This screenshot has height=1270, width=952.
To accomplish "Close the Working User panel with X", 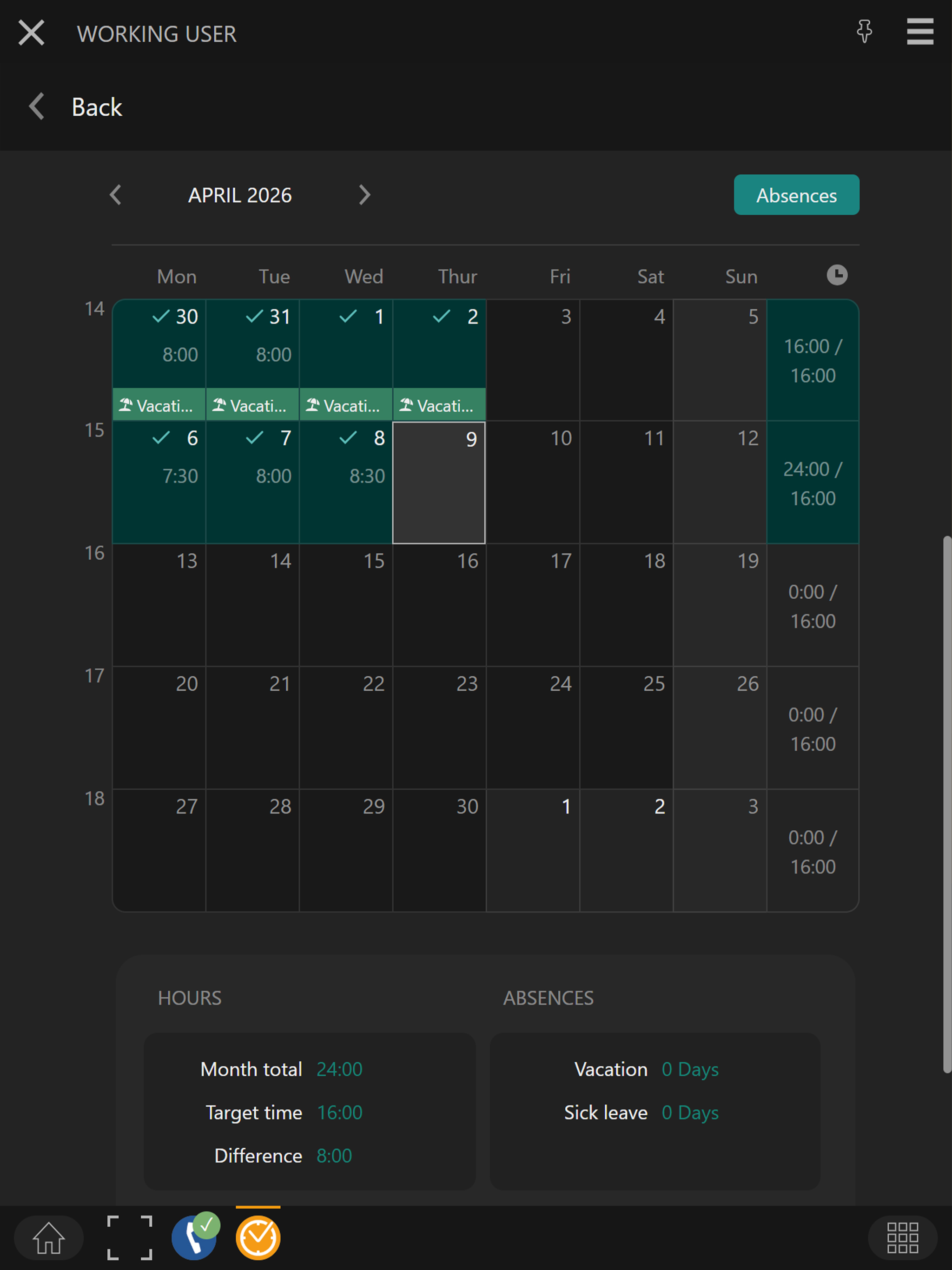I will (31, 33).
